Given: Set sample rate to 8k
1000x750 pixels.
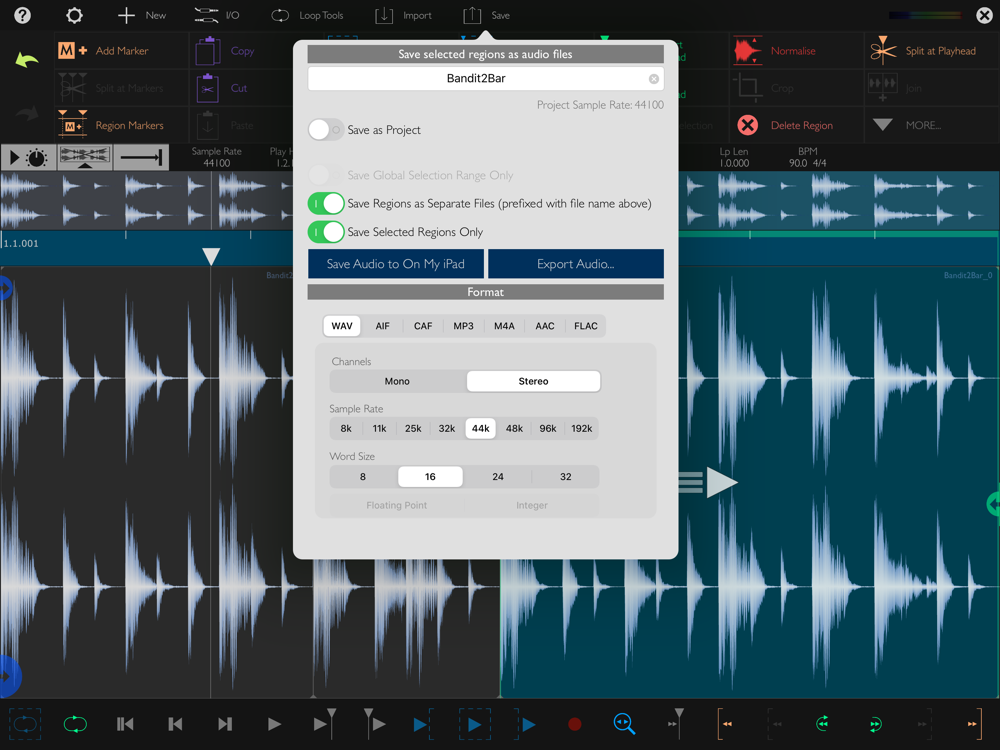Looking at the screenshot, I should point(346,429).
